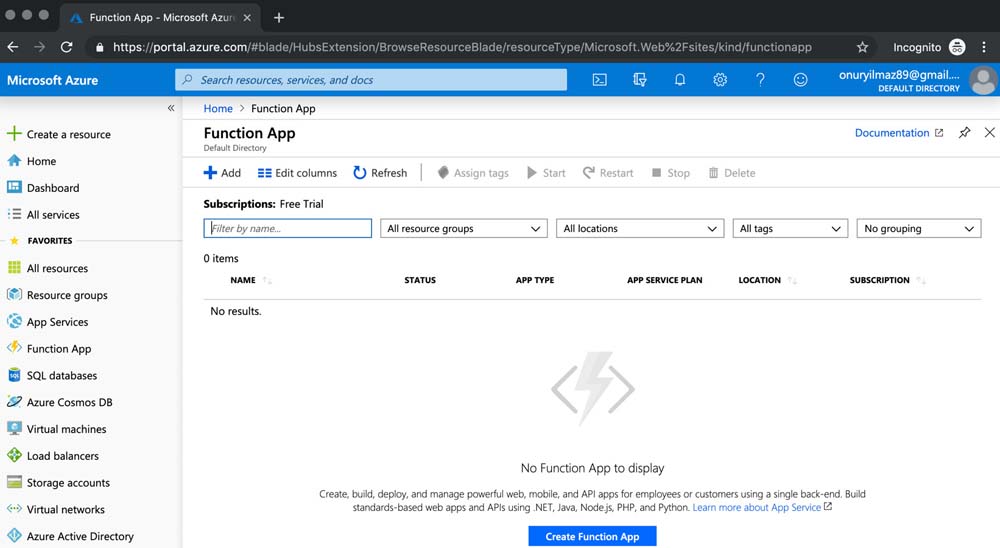Select Storage accounts in sidebar
Viewport: 1000px width, 548px height.
pos(68,483)
